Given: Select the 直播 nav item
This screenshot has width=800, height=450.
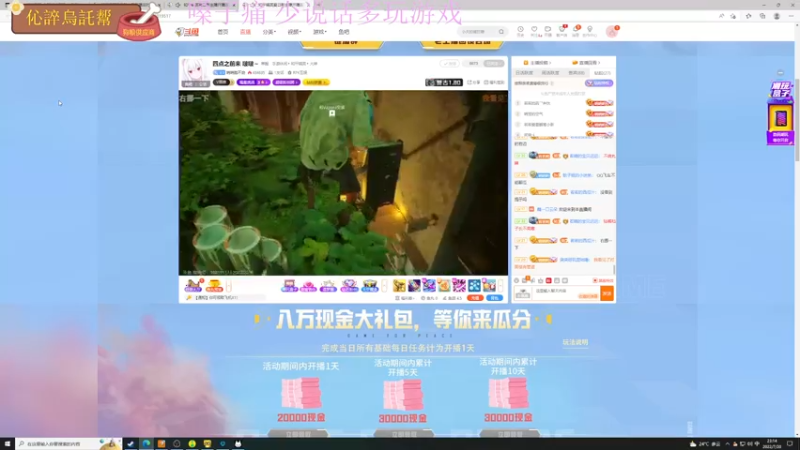Looking at the screenshot, I should (245, 32).
